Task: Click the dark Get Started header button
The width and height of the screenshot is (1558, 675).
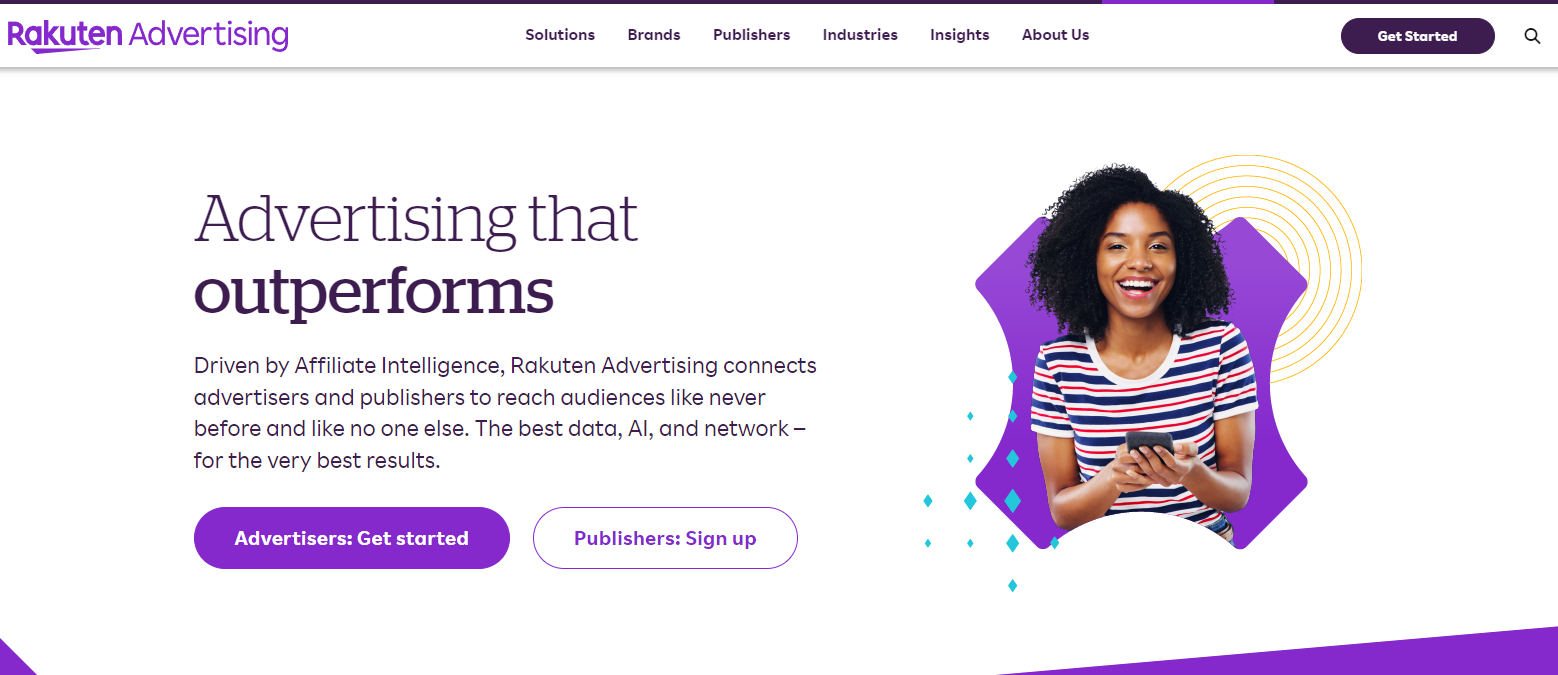Action: (x=1417, y=36)
